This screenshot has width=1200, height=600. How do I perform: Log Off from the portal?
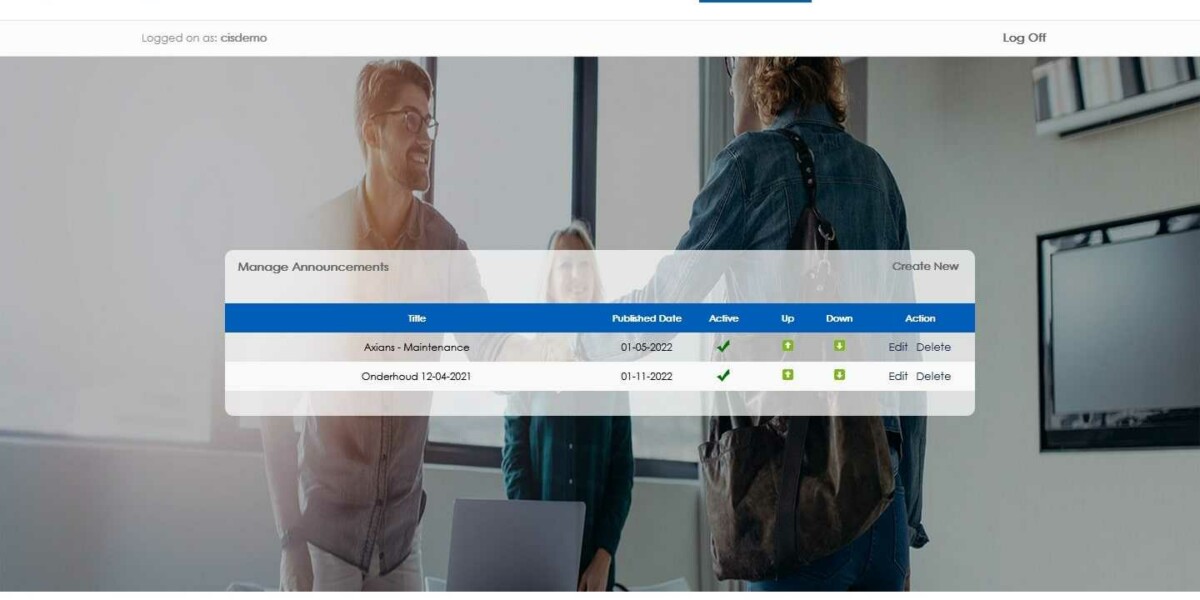coord(1024,38)
